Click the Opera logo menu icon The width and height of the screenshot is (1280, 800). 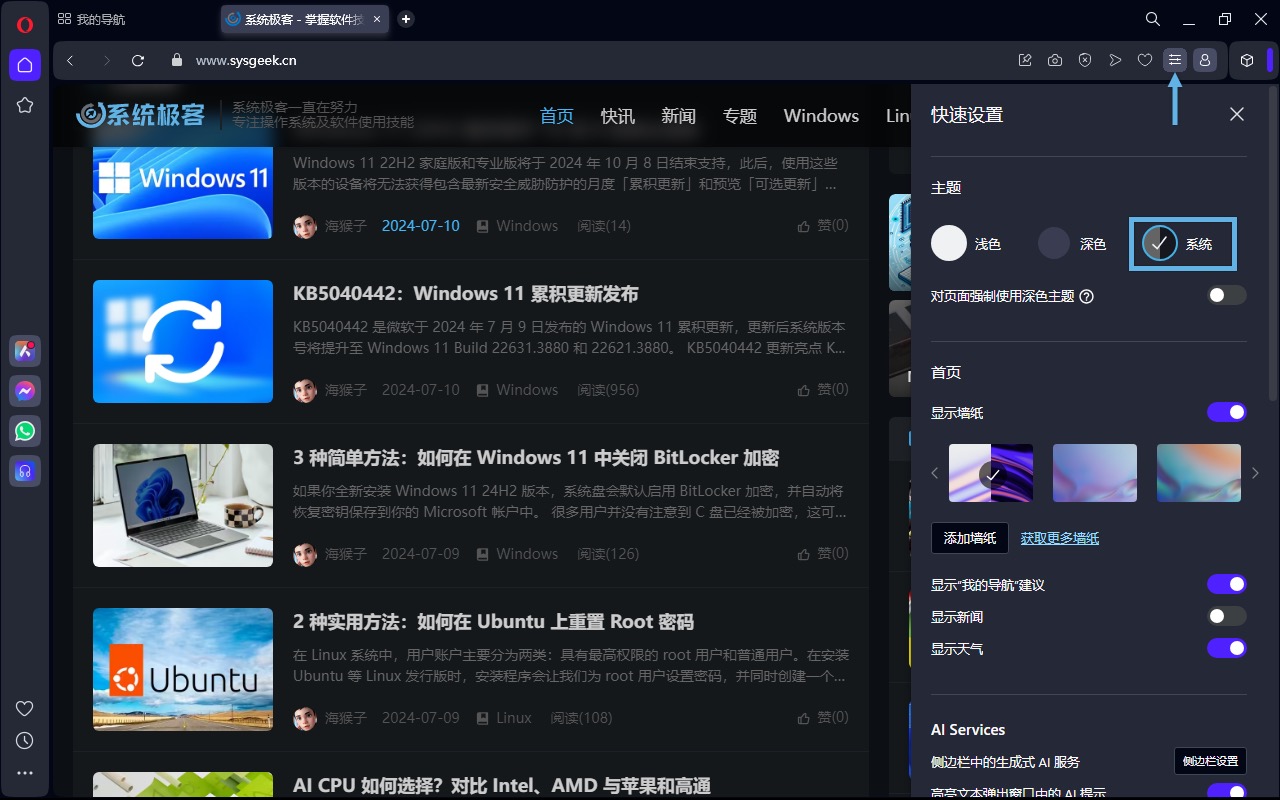(x=25, y=25)
